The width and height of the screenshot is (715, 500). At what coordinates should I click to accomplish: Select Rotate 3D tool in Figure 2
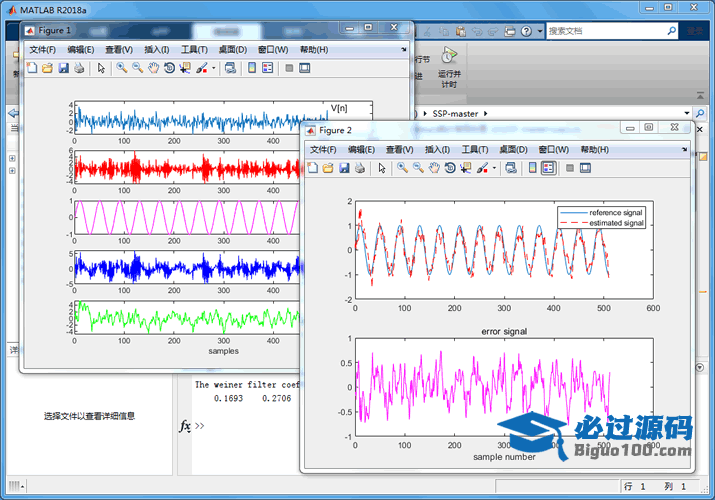(x=450, y=168)
